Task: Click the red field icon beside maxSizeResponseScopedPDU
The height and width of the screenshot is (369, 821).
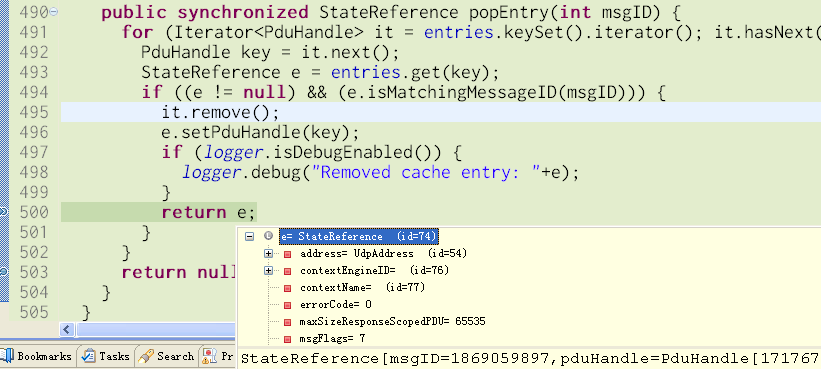Action: point(287,322)
